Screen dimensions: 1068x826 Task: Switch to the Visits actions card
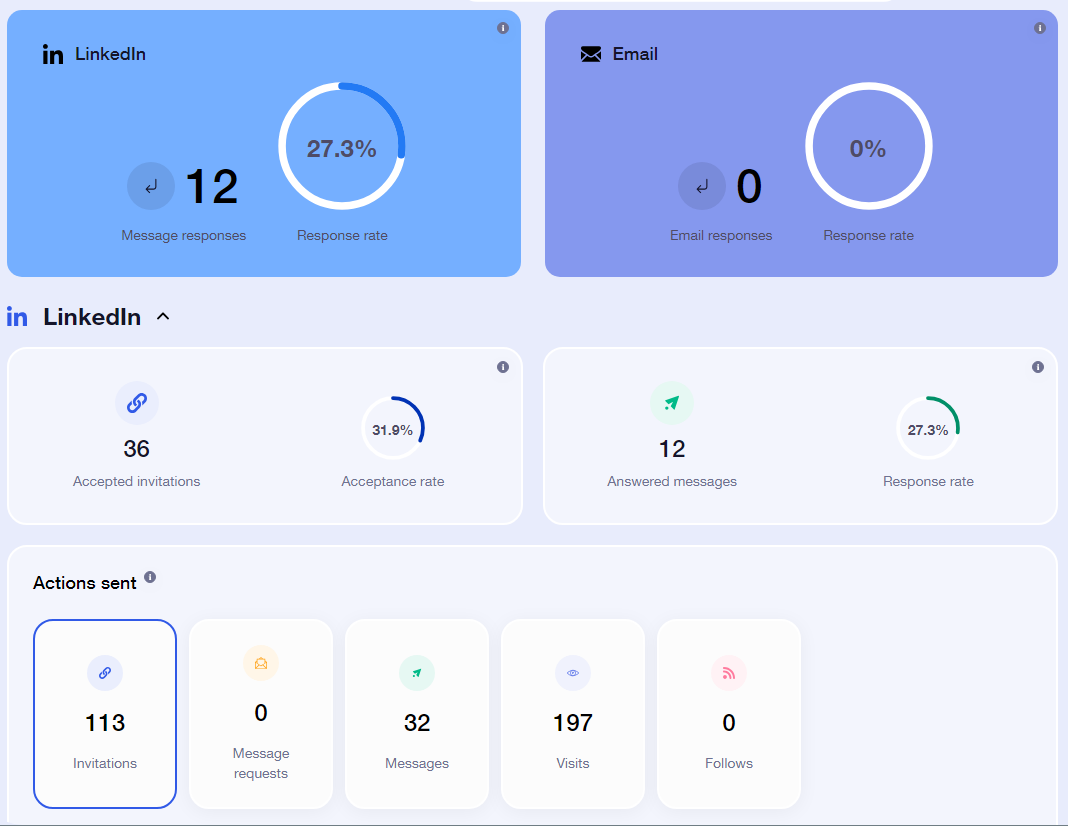tap(573, 713)
